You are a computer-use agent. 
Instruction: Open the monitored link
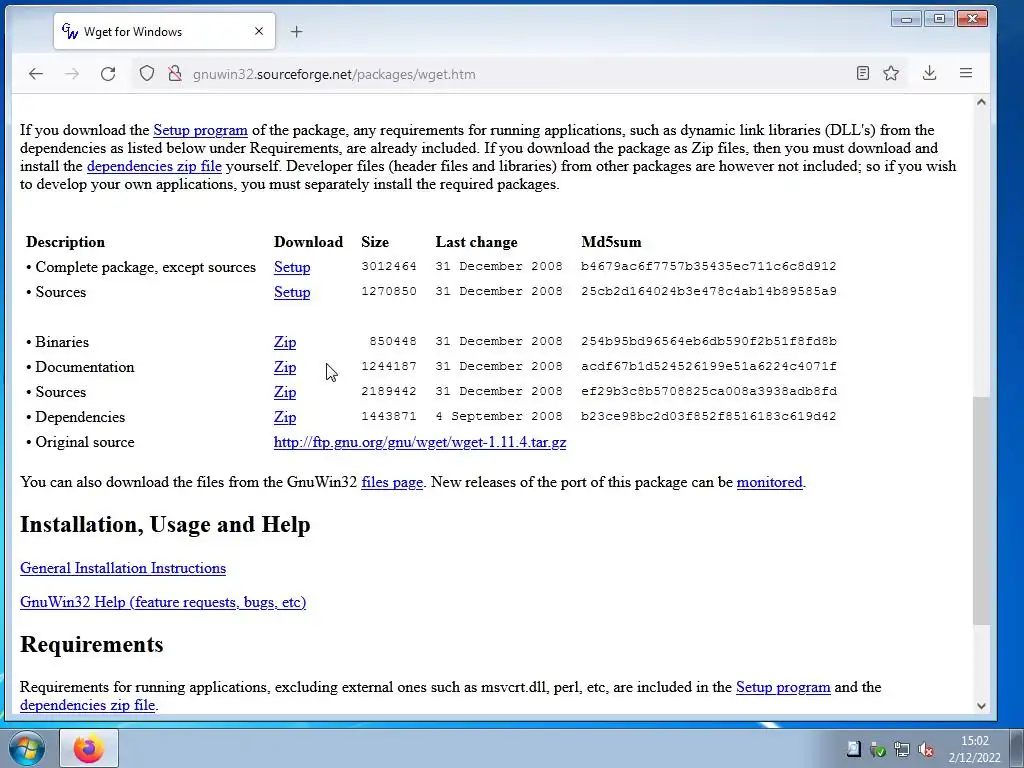pyautogui.click(x=769, y=482)
